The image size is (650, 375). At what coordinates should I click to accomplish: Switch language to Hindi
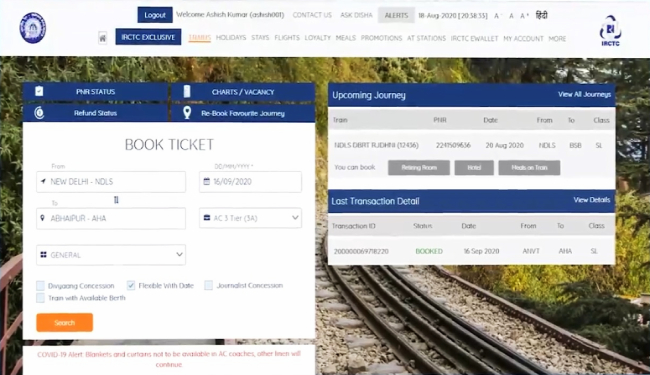click(x=541, y=15)
